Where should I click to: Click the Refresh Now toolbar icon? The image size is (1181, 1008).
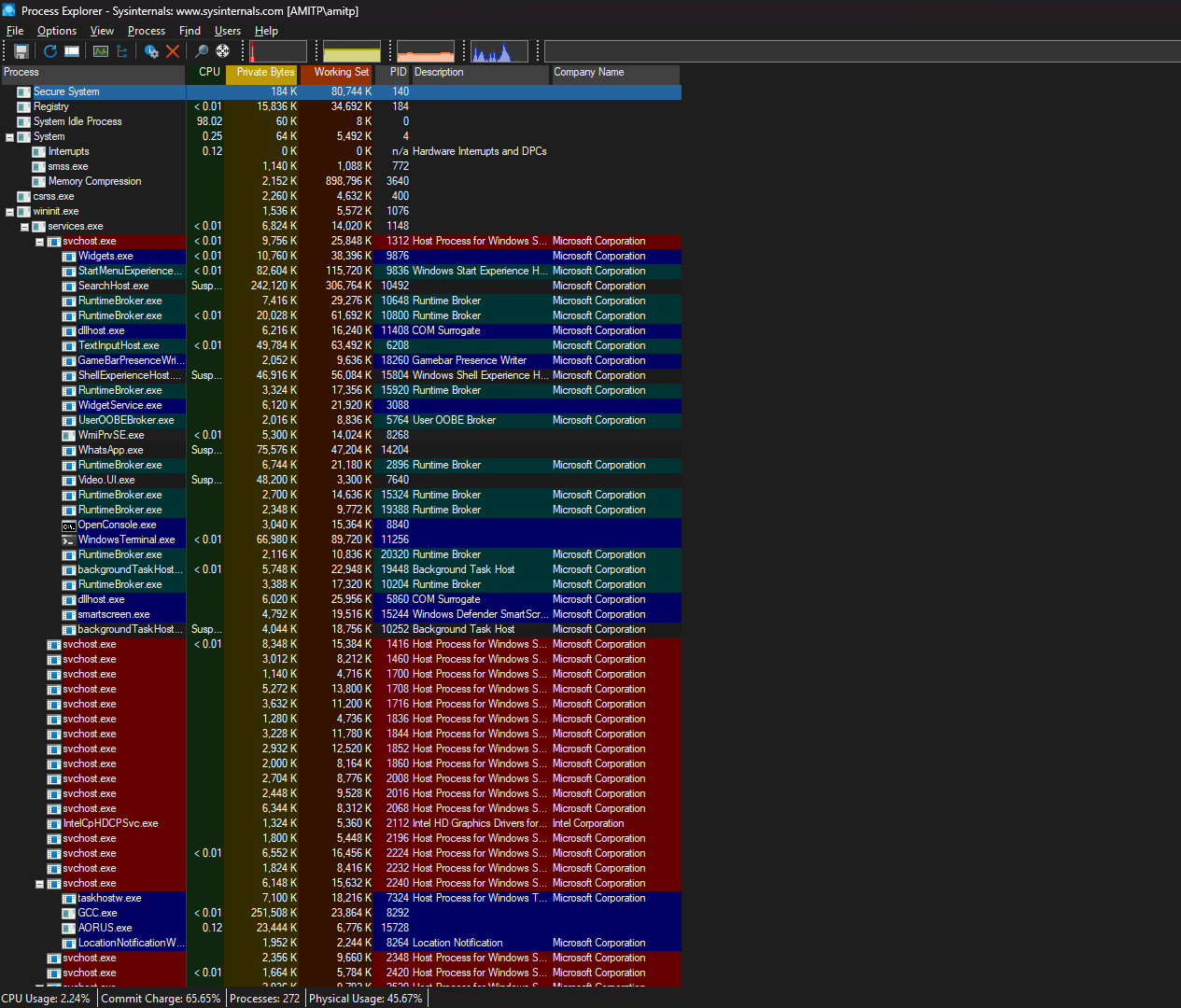[50, 51]
